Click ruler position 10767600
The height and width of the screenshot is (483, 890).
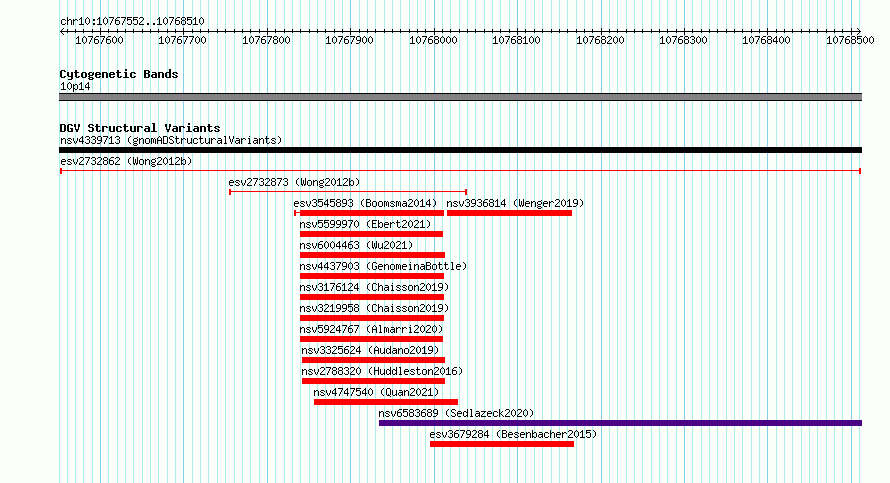pyautogui.click(x=99, y=40)
